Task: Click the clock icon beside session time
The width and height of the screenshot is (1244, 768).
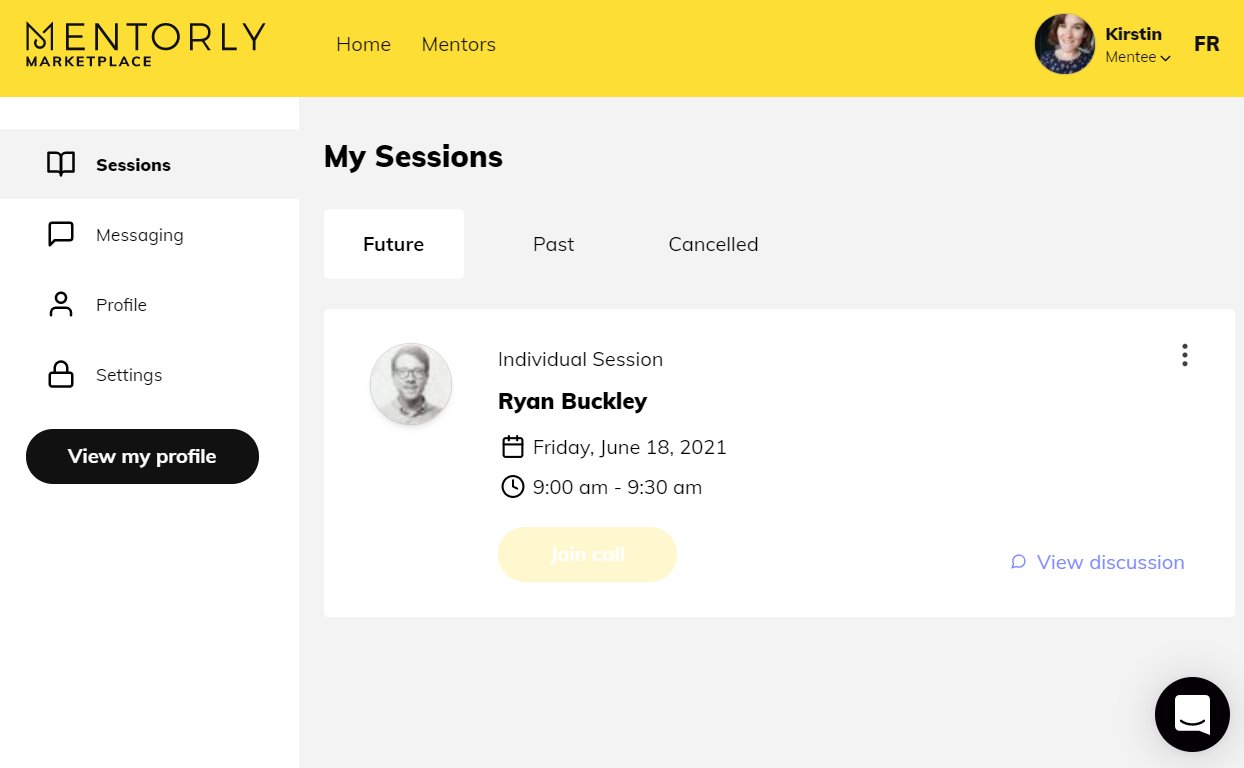Action: (513, 487)
